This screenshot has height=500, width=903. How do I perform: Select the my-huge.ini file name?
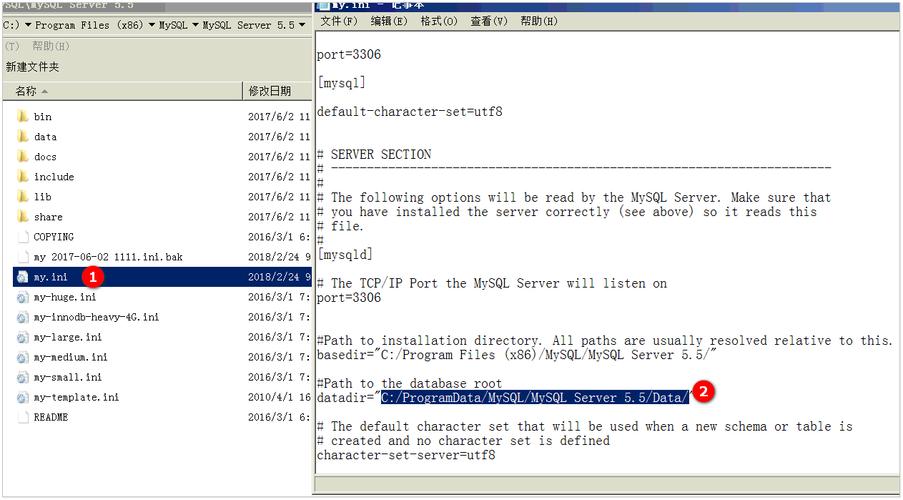point(65,297)
